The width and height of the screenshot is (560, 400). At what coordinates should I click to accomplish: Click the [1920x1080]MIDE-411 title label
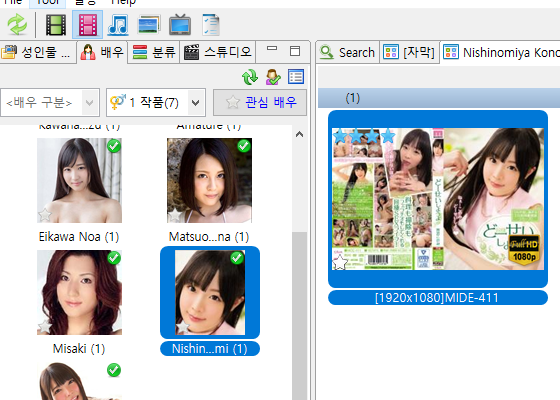click(x=437, y=298)
